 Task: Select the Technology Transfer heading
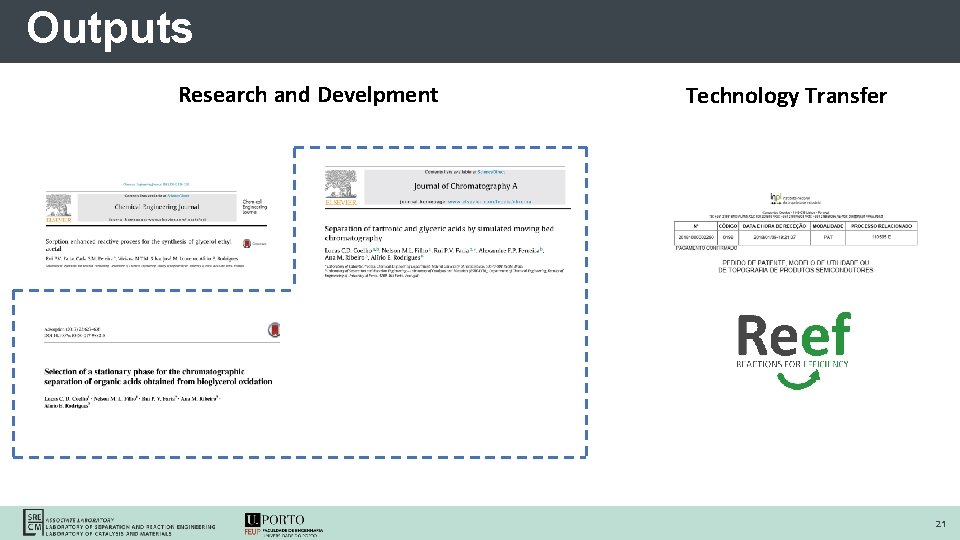(786, 96)
